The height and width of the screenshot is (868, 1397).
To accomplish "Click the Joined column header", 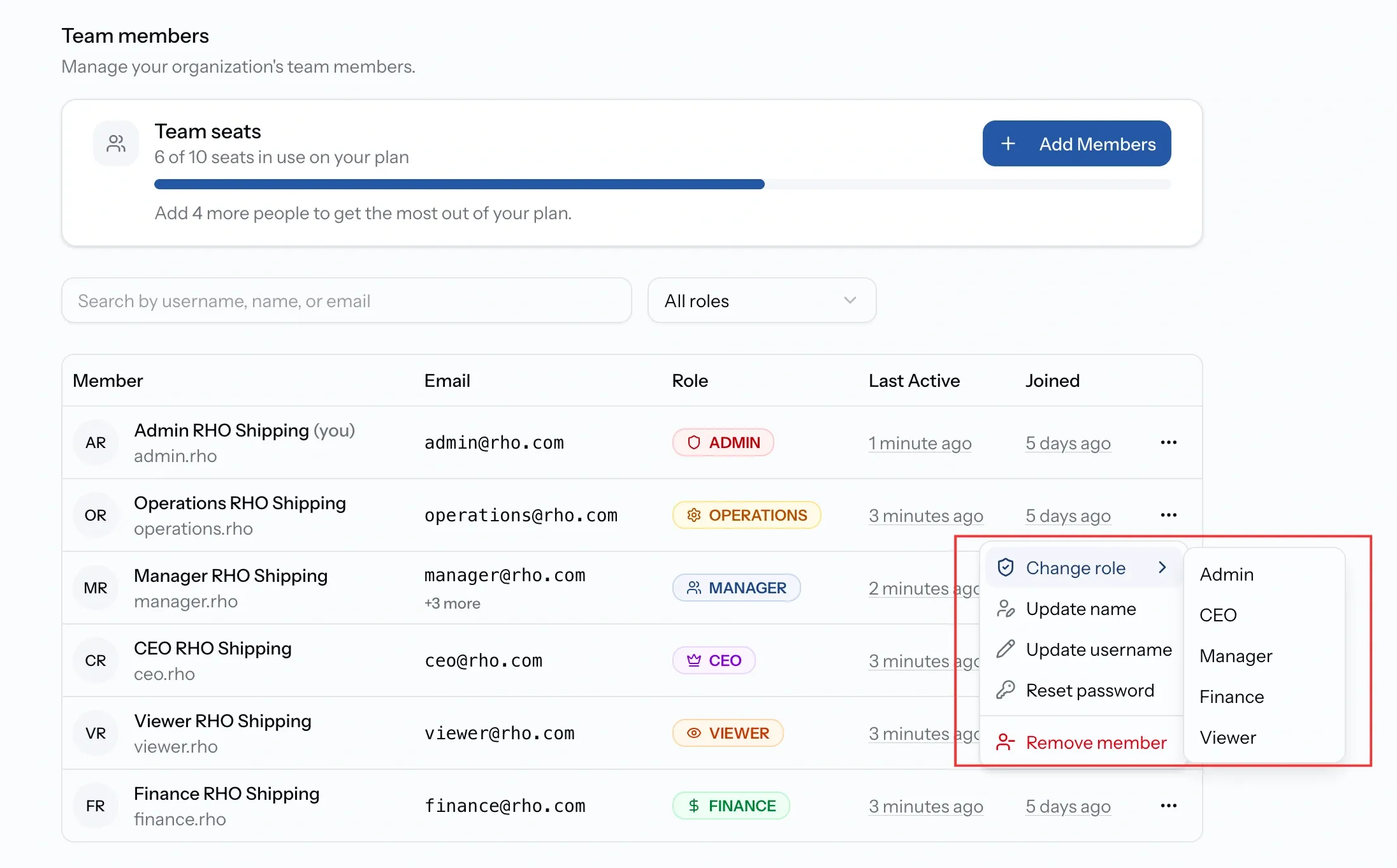I will pyautogui.click(x=1052, y=380).
